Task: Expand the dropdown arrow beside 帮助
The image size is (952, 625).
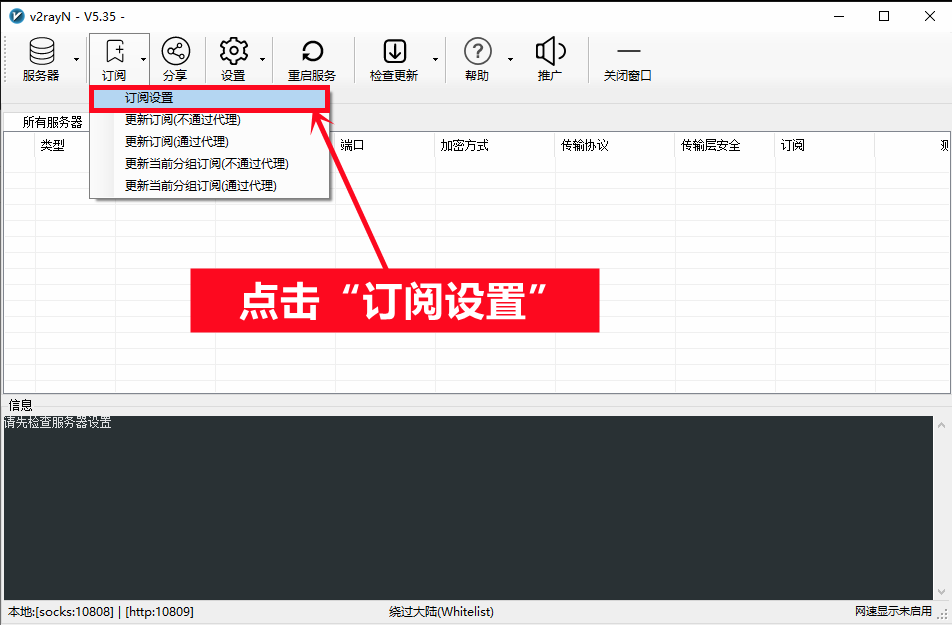Action: click(509, 59)
